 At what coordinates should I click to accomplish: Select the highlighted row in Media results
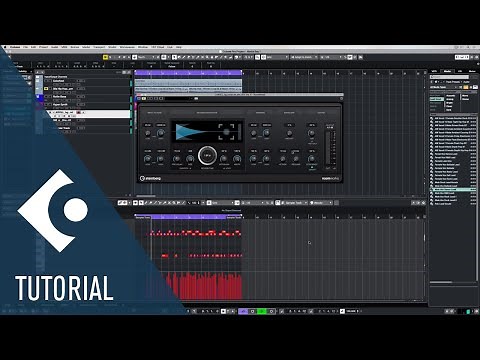[x=453, y=189]
